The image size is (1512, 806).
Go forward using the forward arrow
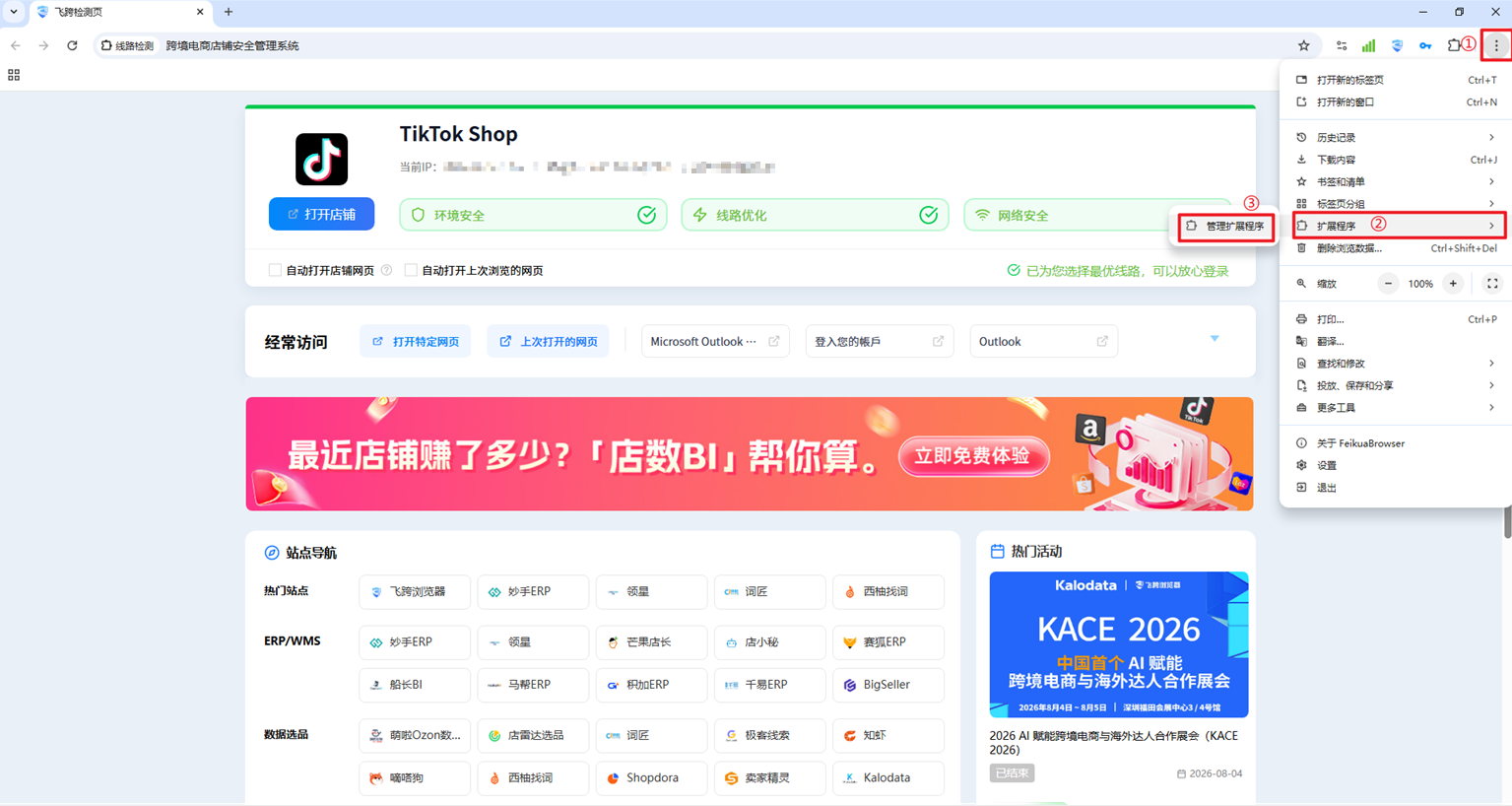43,45
